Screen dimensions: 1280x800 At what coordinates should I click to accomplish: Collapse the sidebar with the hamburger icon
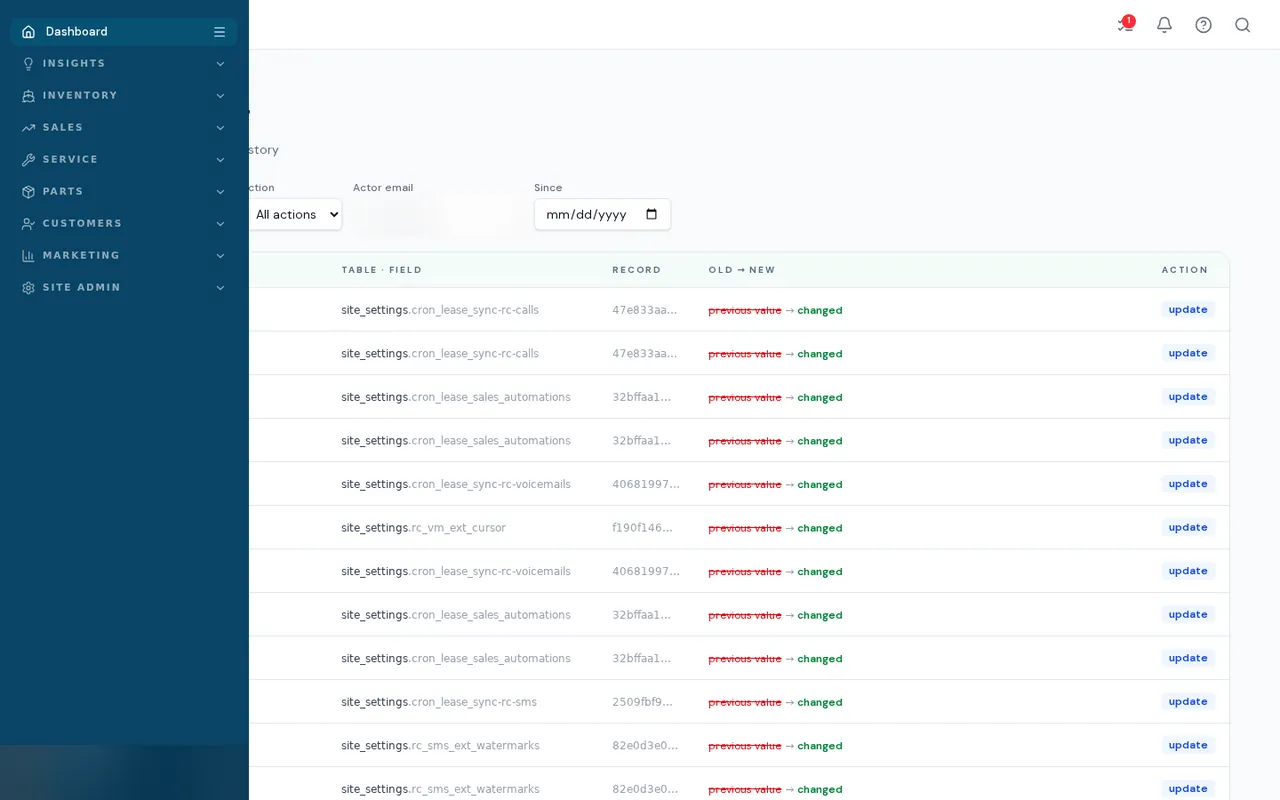click(219, 32)
